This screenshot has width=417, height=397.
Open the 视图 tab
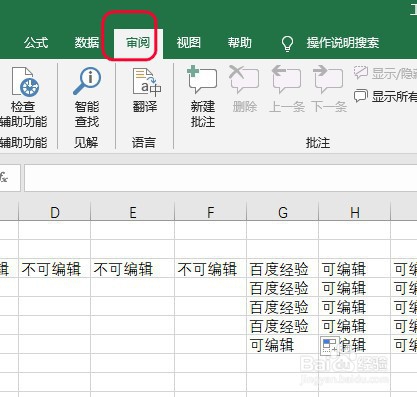pyautogui.click(x=189, y=43)
